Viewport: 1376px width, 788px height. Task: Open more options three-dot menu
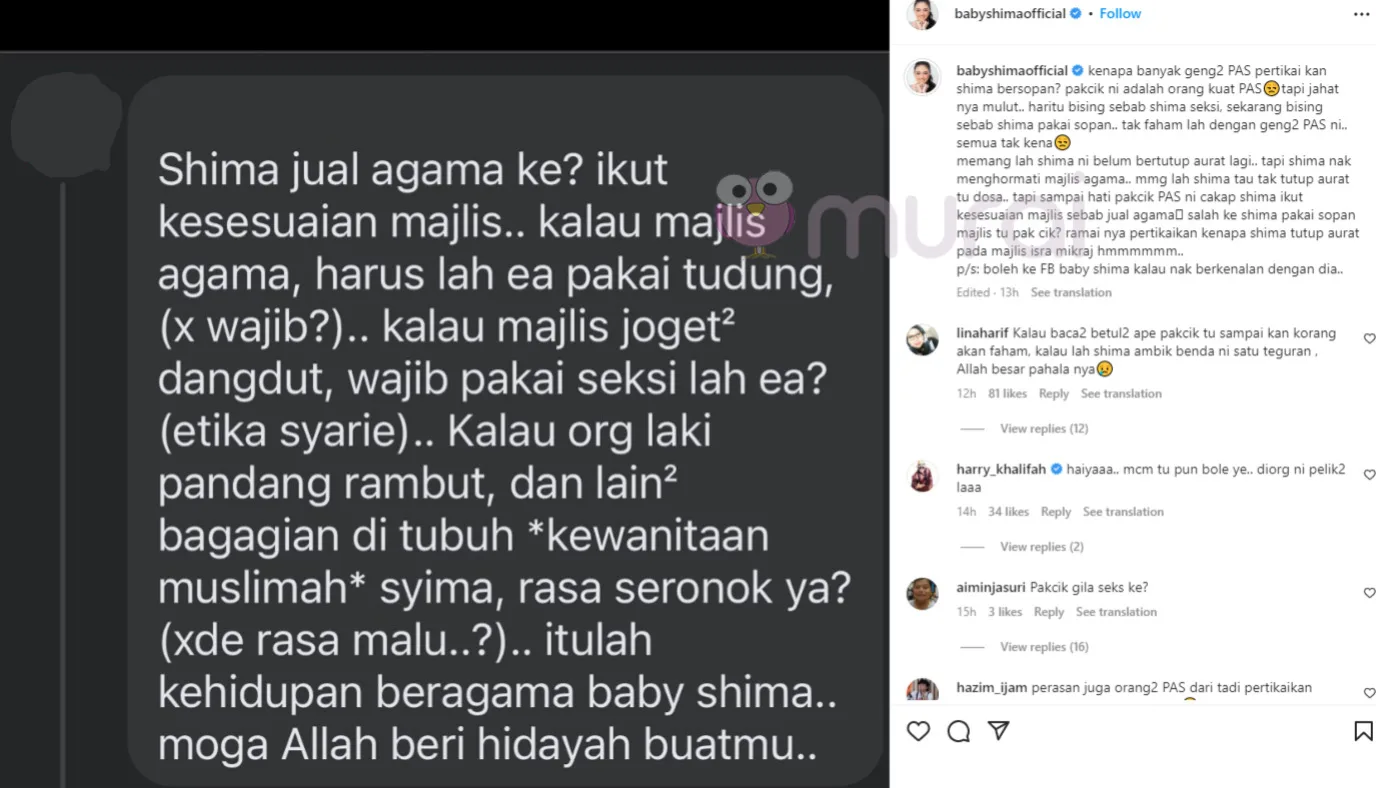(x=1362, y=14)
